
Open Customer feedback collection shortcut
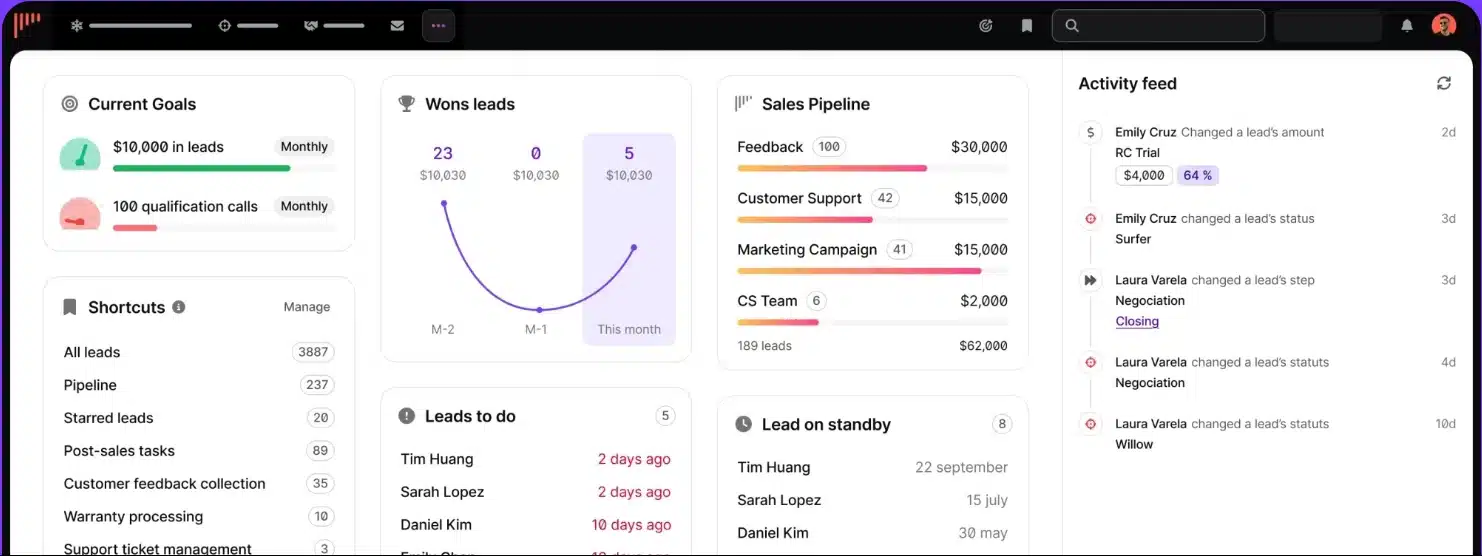198,484
